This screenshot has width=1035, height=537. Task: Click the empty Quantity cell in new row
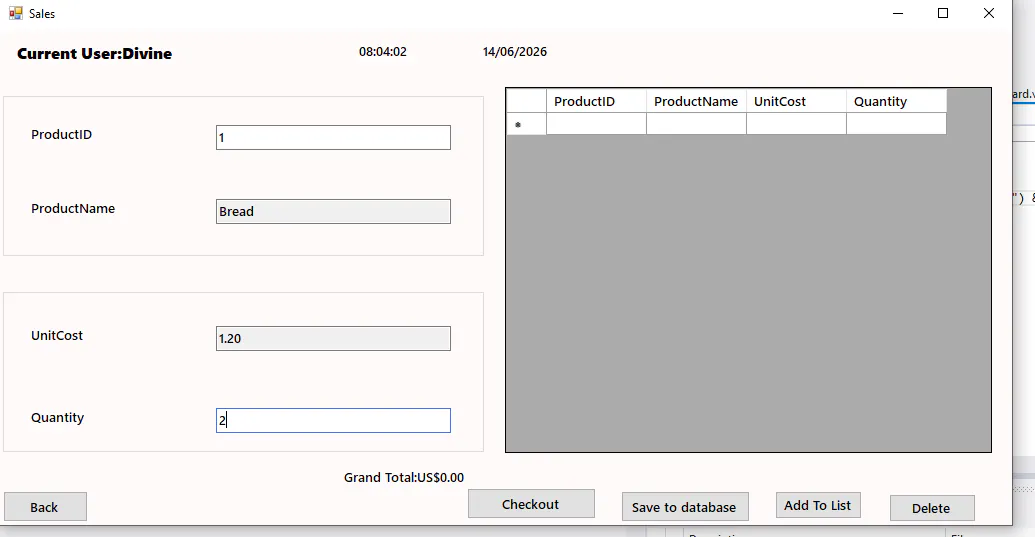(896, 124)
